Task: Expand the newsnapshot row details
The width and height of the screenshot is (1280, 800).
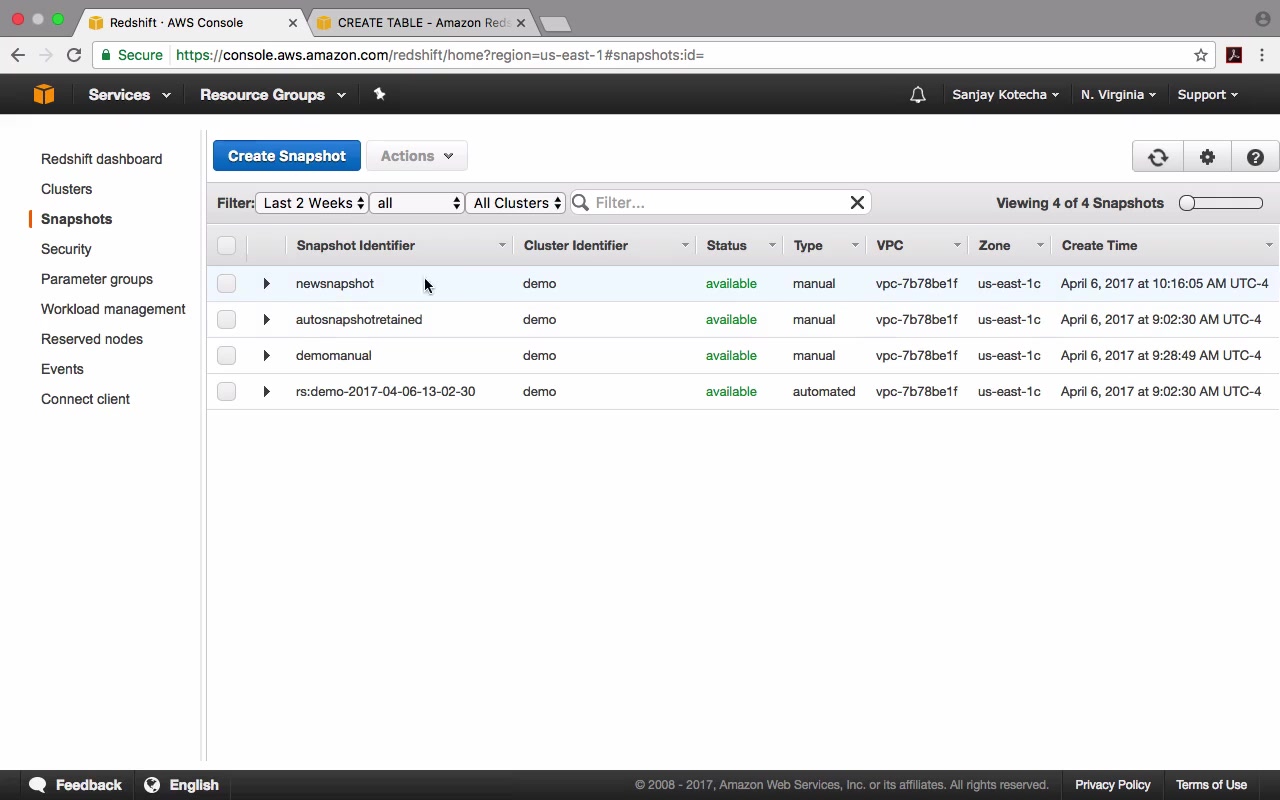Action: tap(266, 284)
